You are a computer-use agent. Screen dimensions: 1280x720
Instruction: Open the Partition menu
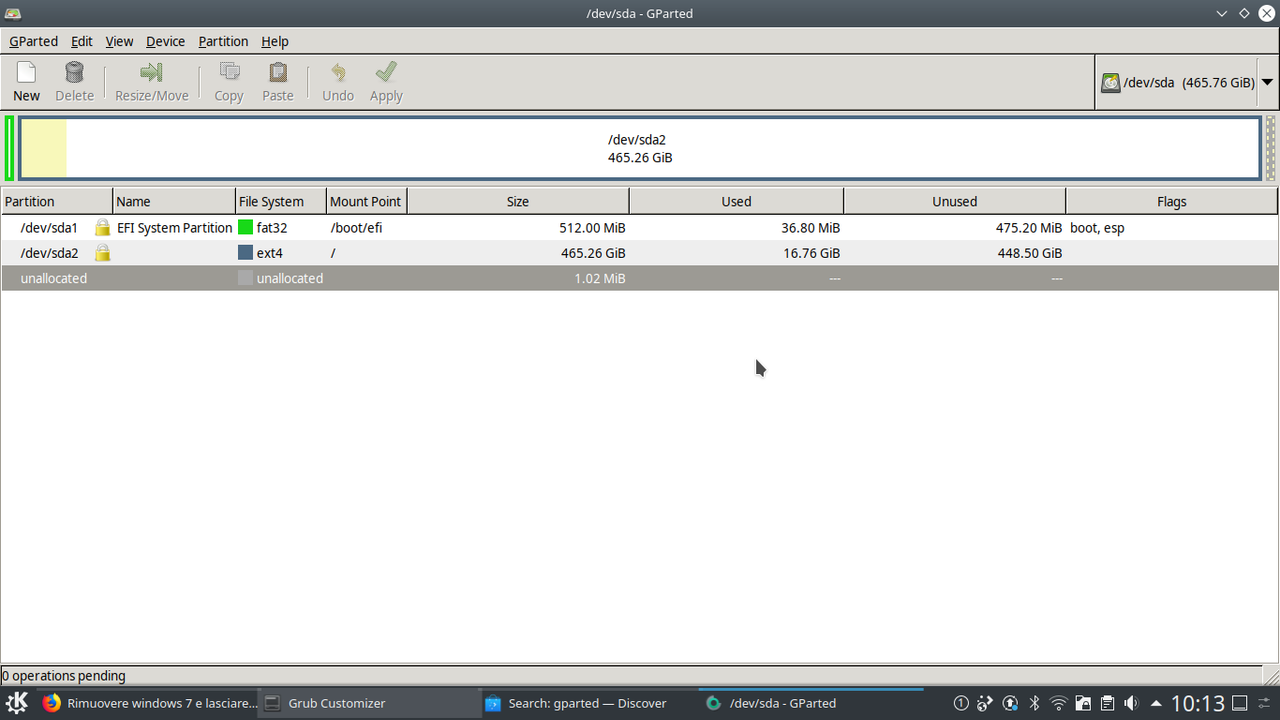[x=223, y=41]
